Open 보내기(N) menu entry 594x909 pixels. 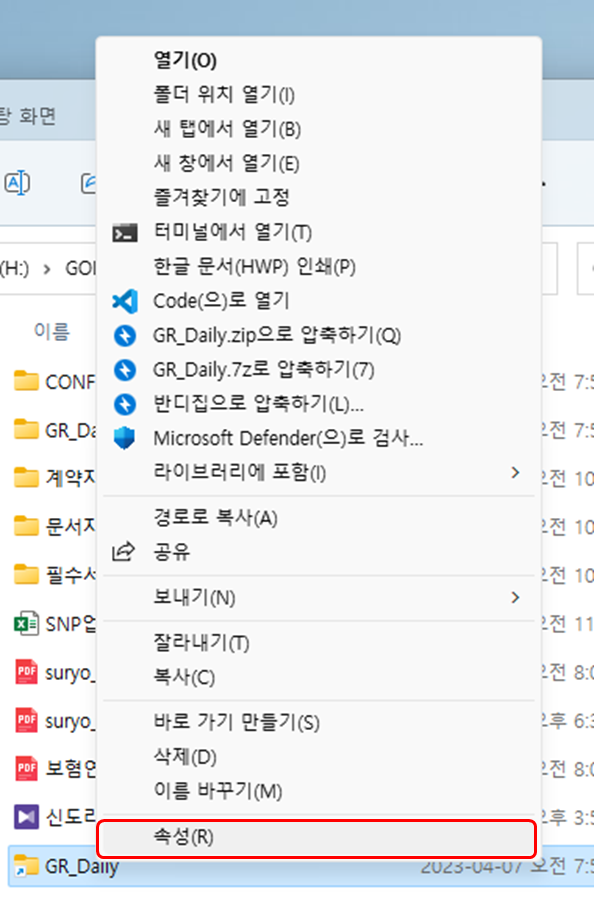pyautogui.click(x=318, y=597)
